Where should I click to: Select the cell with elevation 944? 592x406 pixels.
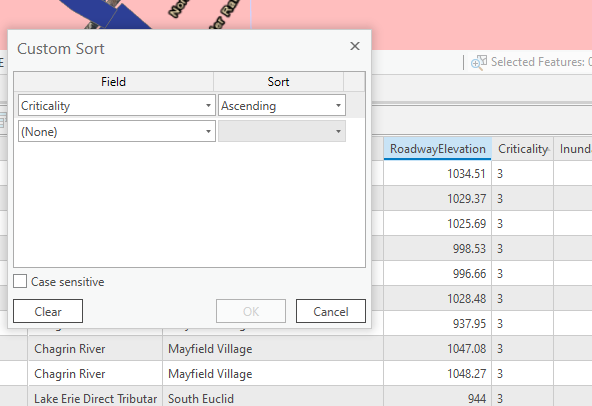pos(438,397)
